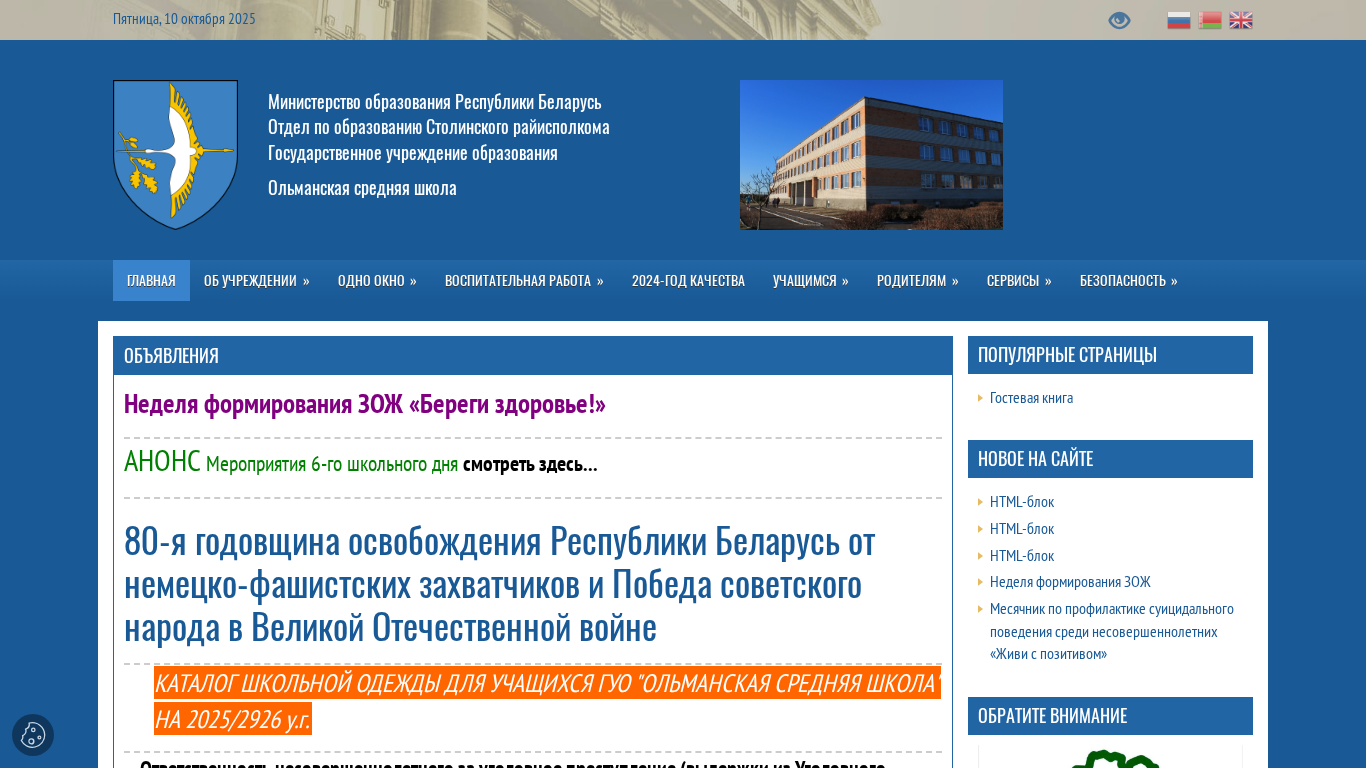The width and height of the screenshot is (1366, 768).
Task: Click the 'смотреть здесь...' link
Action: tap(530, 464)
